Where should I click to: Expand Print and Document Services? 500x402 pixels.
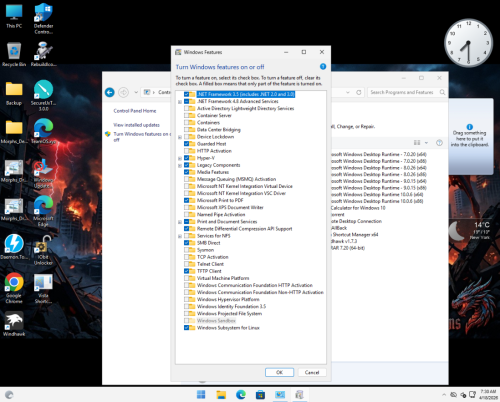(x=180, y=222)
